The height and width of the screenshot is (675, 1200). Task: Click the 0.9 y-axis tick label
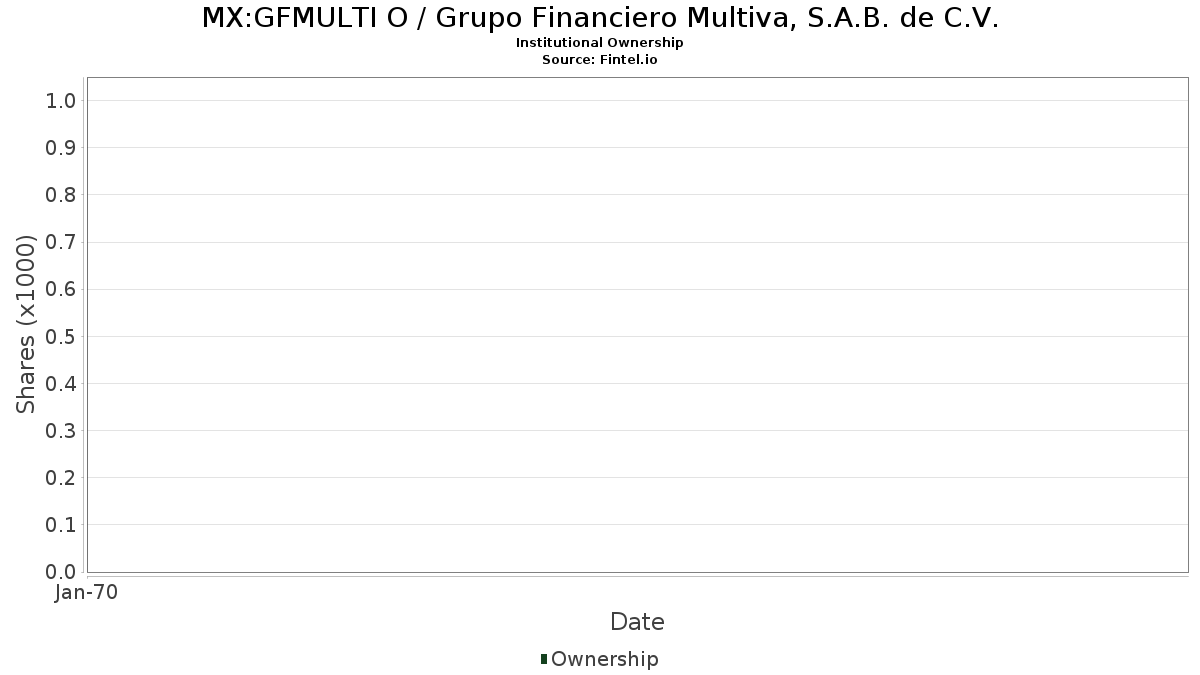pyautogui.click(x=61, y=147)
